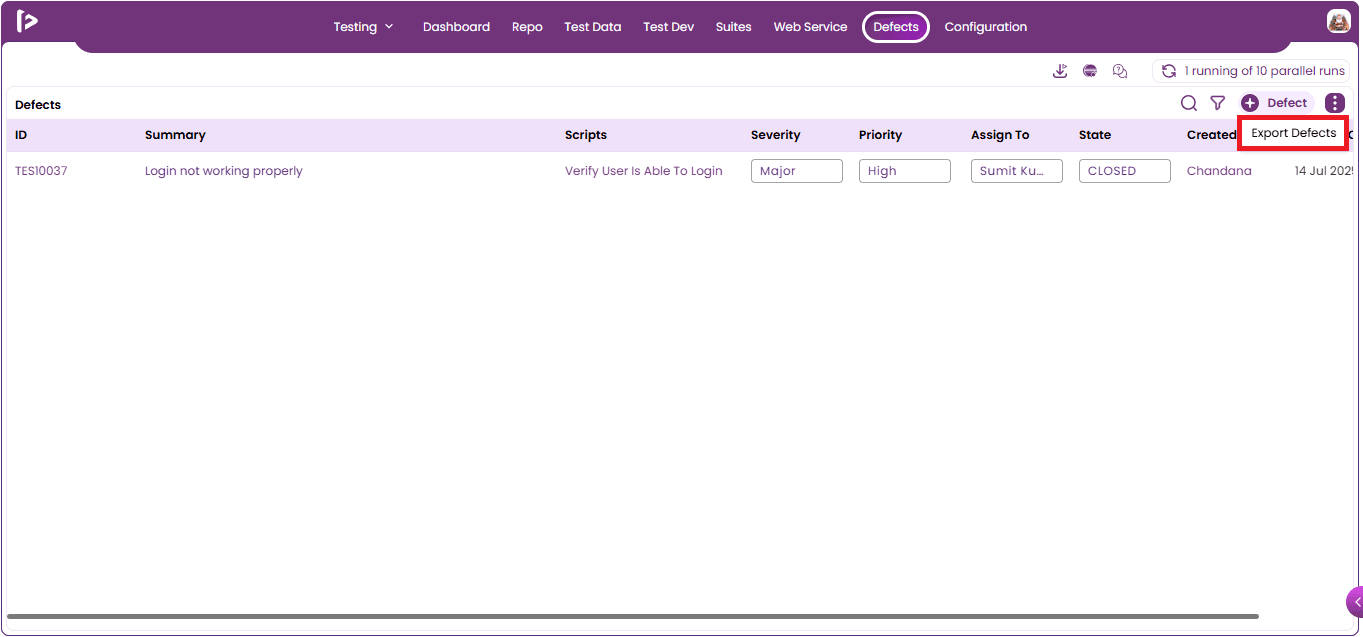Image resolution: width=1363 pixels, height=637 pixels.
Task: Open the defects filter funnel
Action: pos(1218,103)
